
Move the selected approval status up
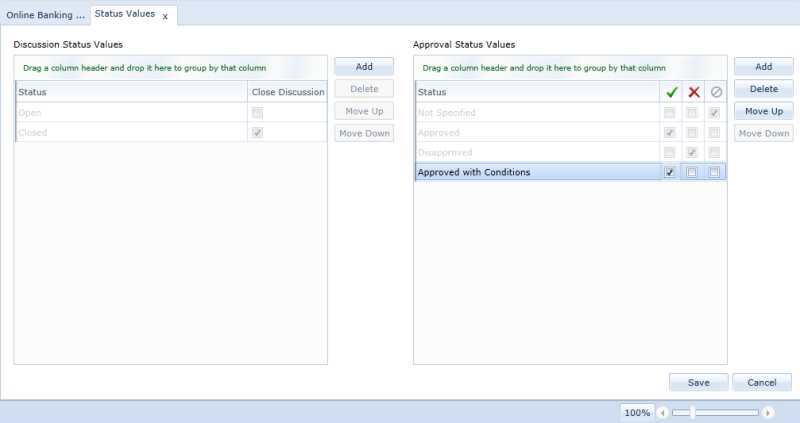pos(763,111)
